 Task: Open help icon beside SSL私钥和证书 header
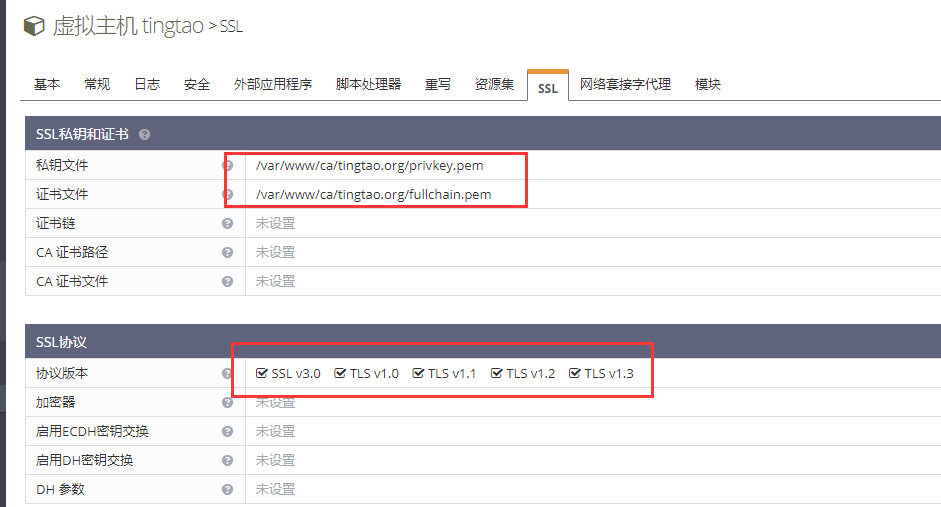pyautogui.click(x=145, y=134)
